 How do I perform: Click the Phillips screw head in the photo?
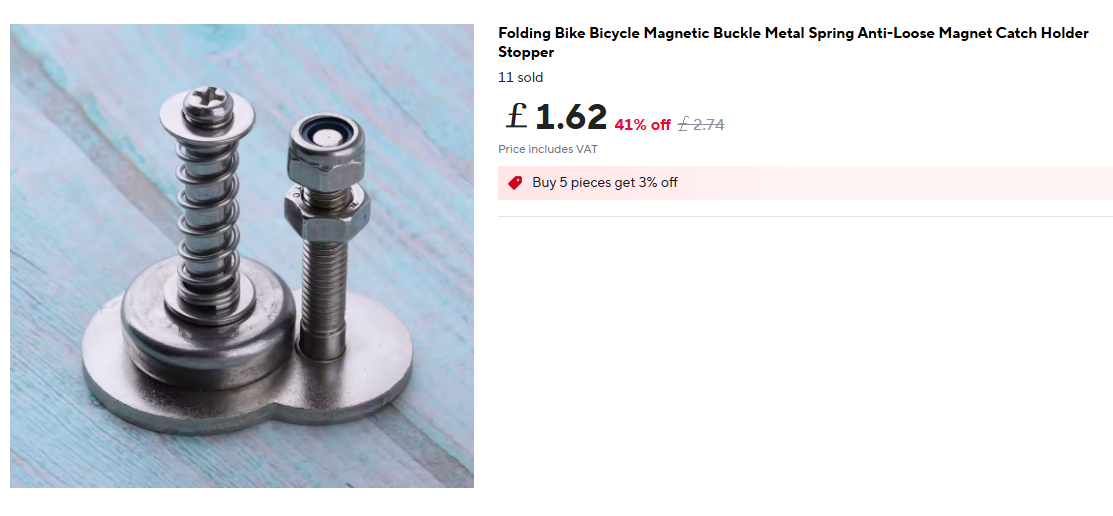tap(207, 106)
